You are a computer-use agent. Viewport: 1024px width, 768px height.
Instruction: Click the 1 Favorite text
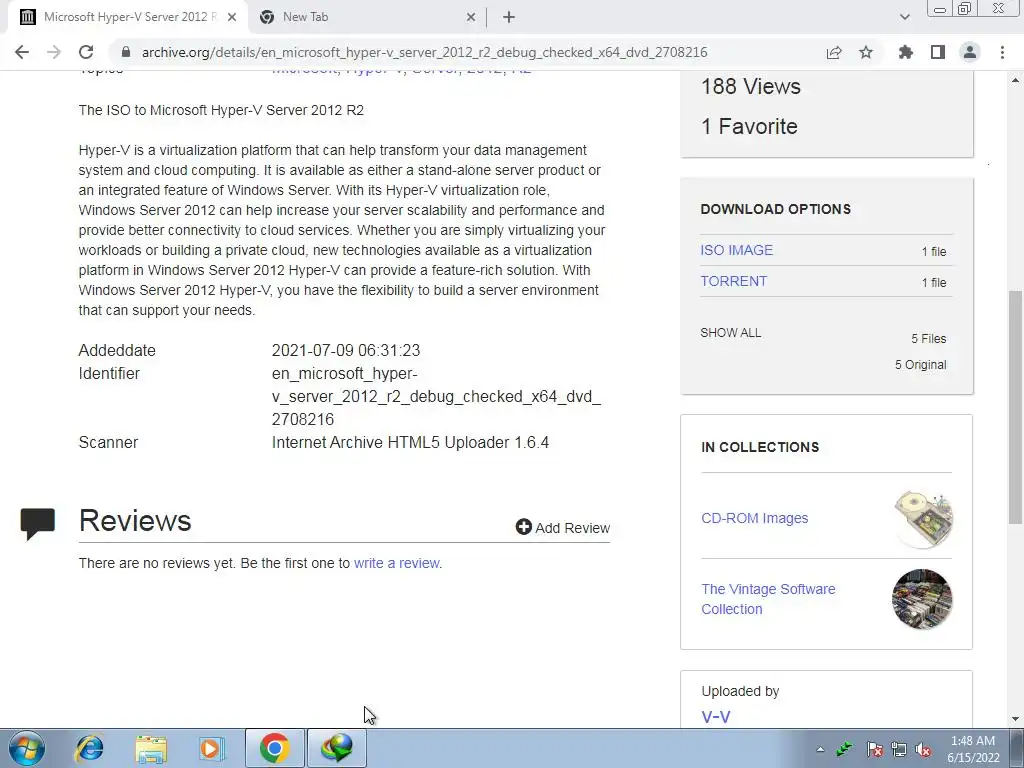(x=749, y=126)
